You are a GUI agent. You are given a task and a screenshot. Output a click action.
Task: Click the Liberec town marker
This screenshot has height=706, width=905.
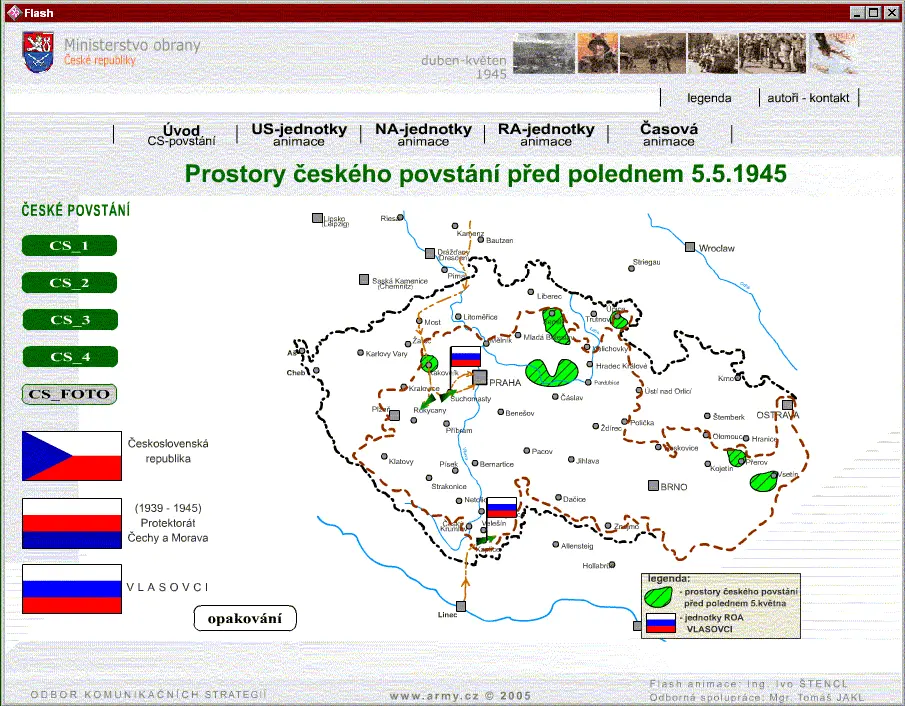[x=532, y=293]
